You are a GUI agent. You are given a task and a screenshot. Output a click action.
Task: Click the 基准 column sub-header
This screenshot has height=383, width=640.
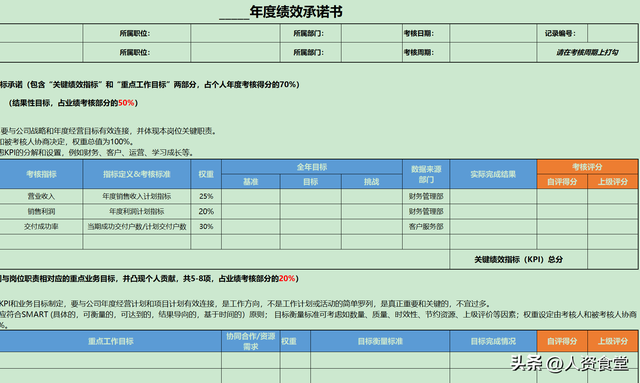[x=251, y=182]
